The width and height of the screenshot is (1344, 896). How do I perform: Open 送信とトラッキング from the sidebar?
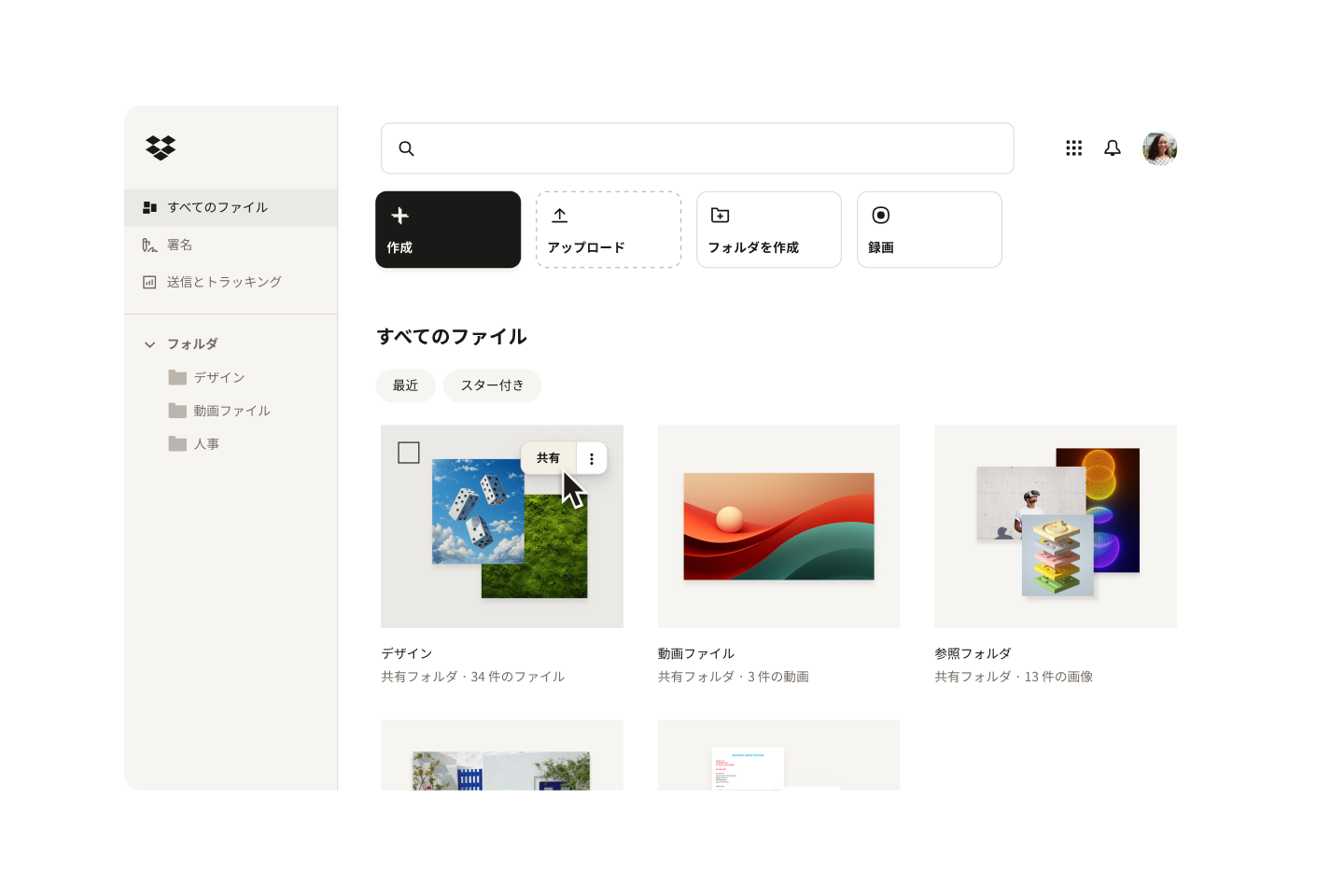click(224, 282)
